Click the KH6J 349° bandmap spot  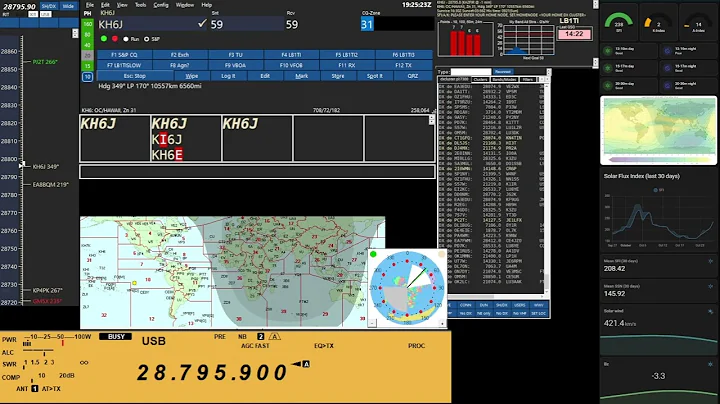45,167
